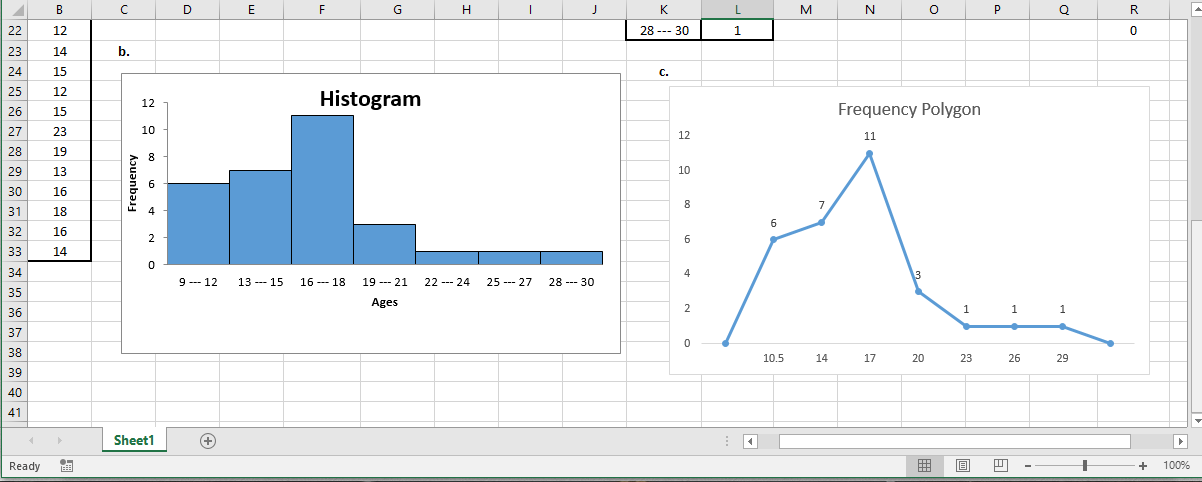The image size is (1202, 482).
Task: Click cell containing 28 --- 30
Action: [664, 31]
